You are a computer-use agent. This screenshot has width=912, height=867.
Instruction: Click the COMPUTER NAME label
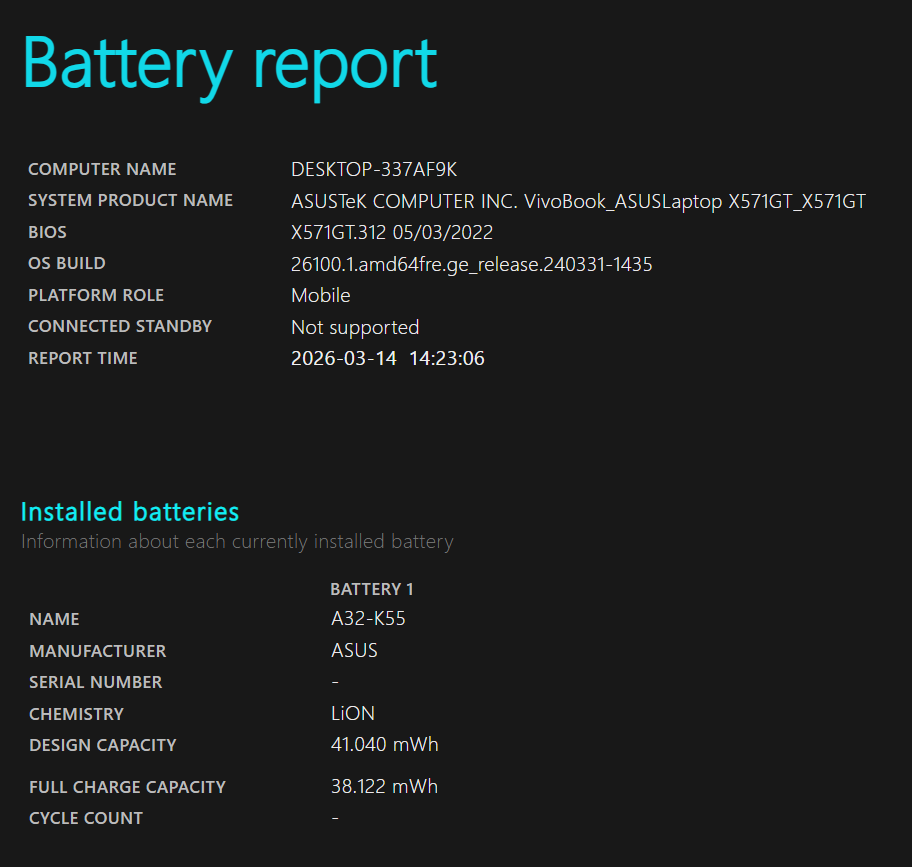click(102, 170)
